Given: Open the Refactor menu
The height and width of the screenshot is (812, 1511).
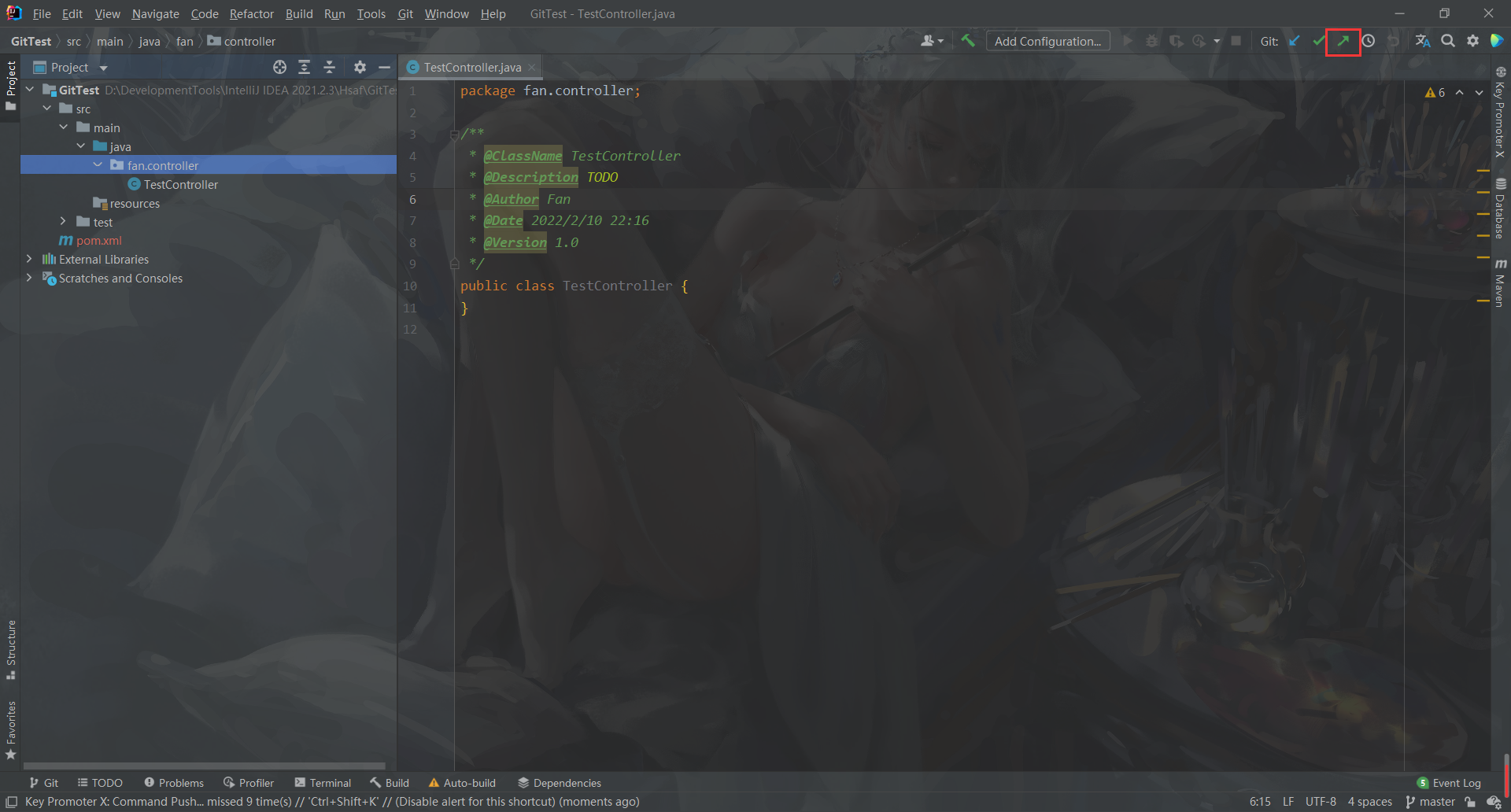Looking at the screenshot, I should (x=252, y=14).
